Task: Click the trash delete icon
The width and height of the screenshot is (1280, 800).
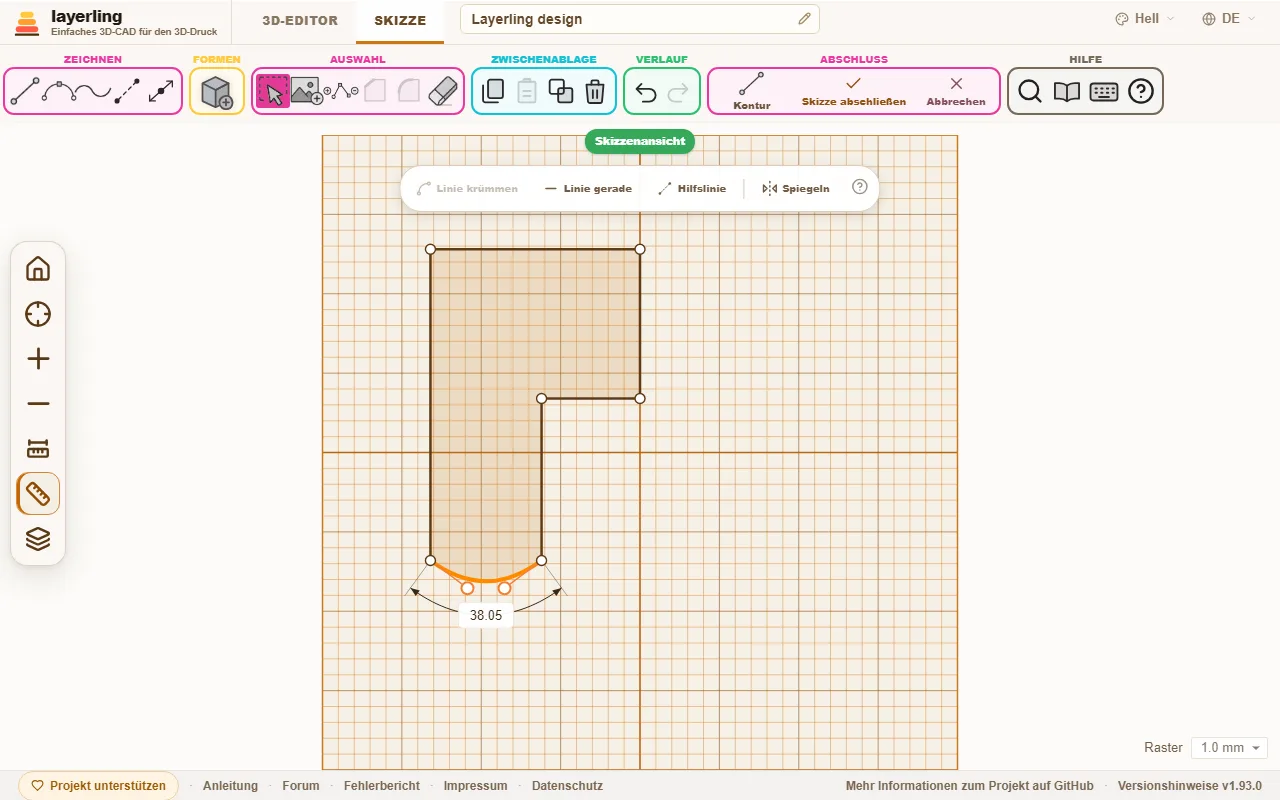Action: click(595, 92)
